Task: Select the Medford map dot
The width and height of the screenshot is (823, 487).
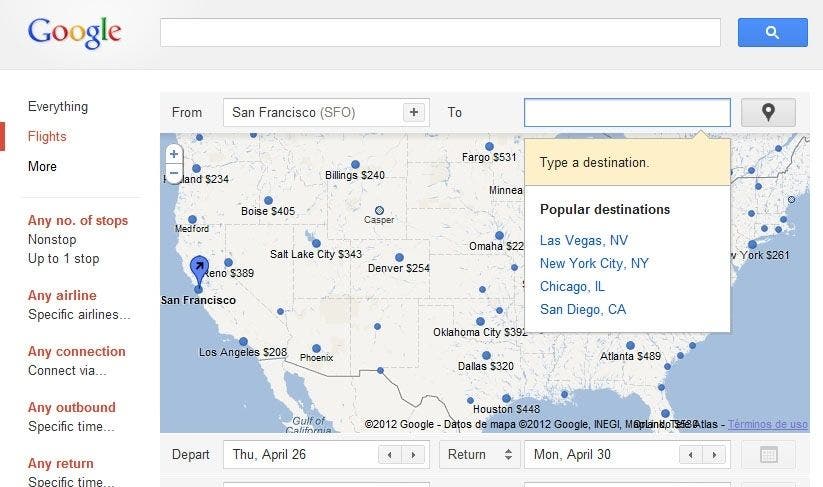Action: pyautogui.click(x=192, y=219)
